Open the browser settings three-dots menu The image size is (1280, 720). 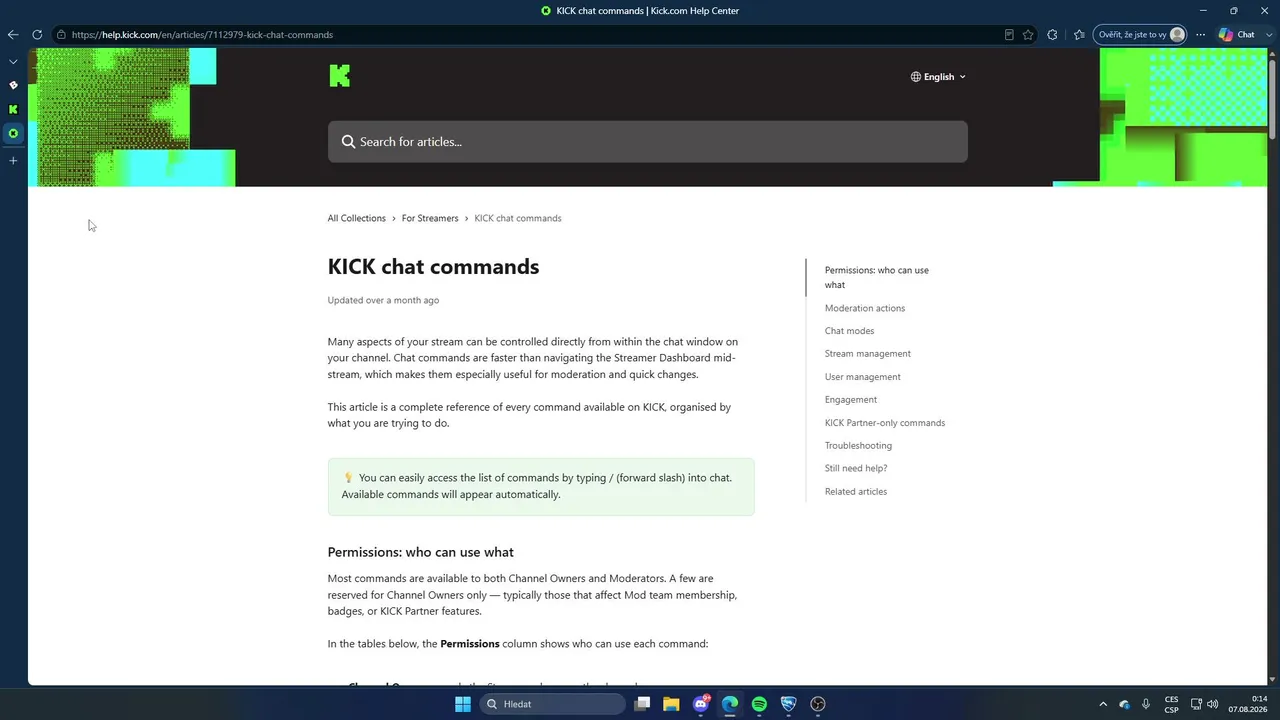tap(1200, 35)
